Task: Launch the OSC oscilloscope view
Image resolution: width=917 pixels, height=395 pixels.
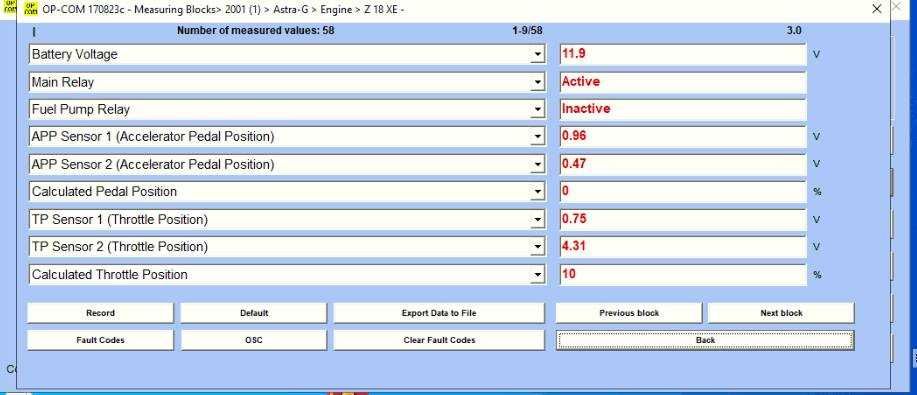Action: pyautogui.click(x=254, y=340)
